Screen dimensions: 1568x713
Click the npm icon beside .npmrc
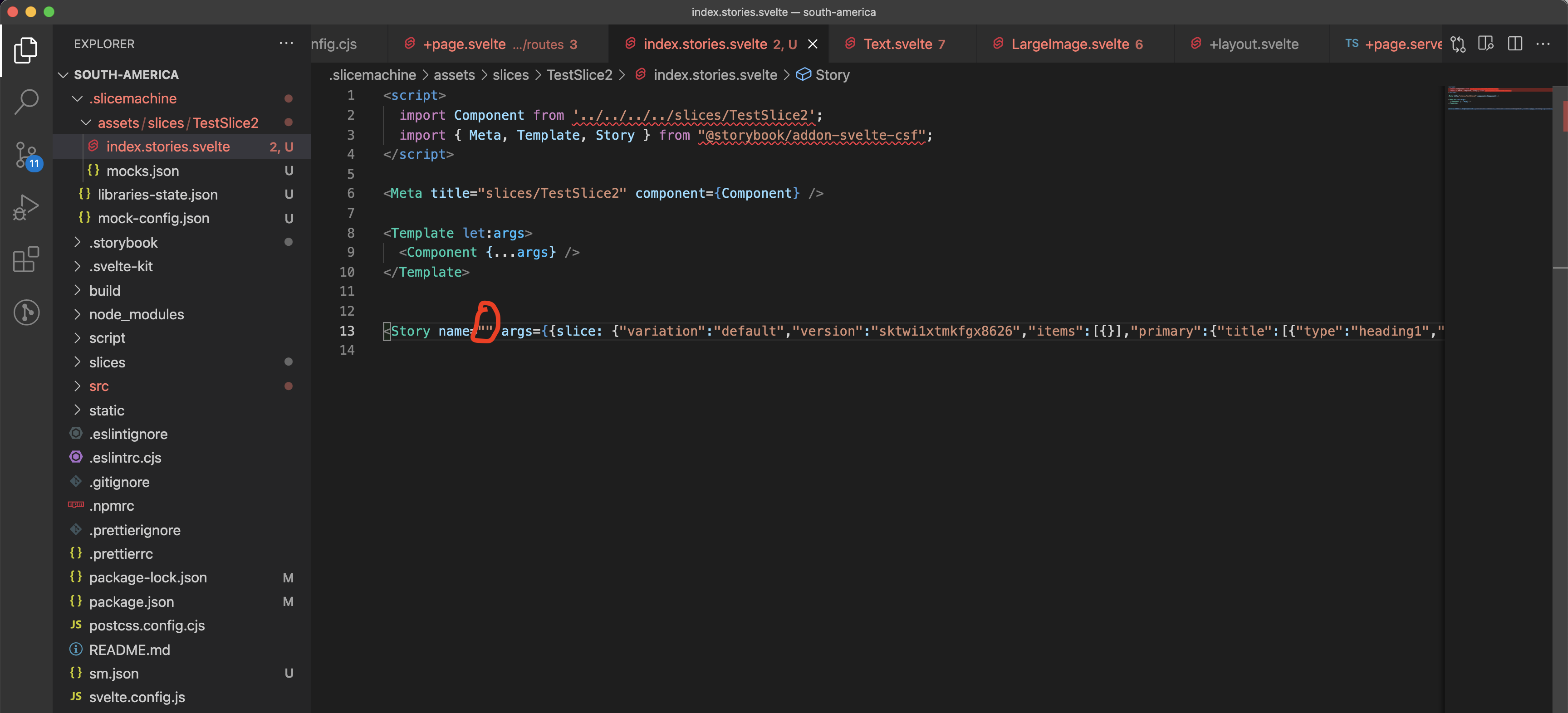[x=75, y=505]
